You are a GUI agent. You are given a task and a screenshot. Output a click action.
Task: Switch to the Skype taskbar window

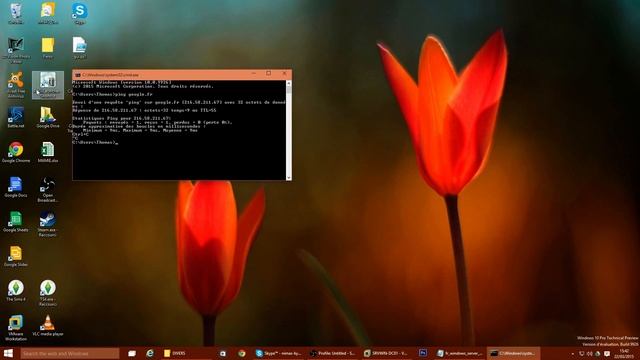tap(278, 353)
